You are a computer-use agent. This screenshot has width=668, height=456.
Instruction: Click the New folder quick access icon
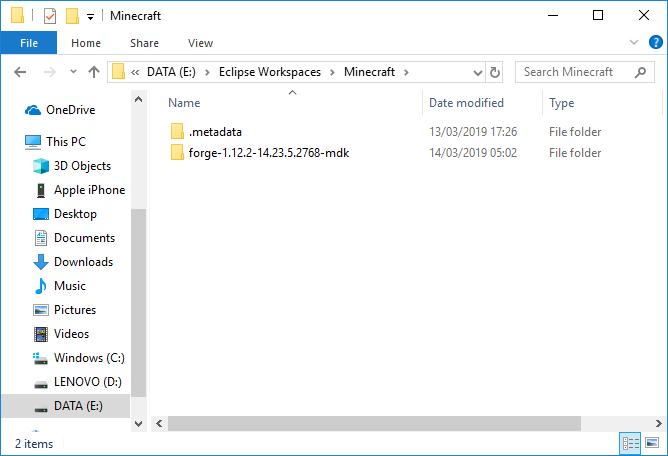pyautogui.click(x=72, y=16)
